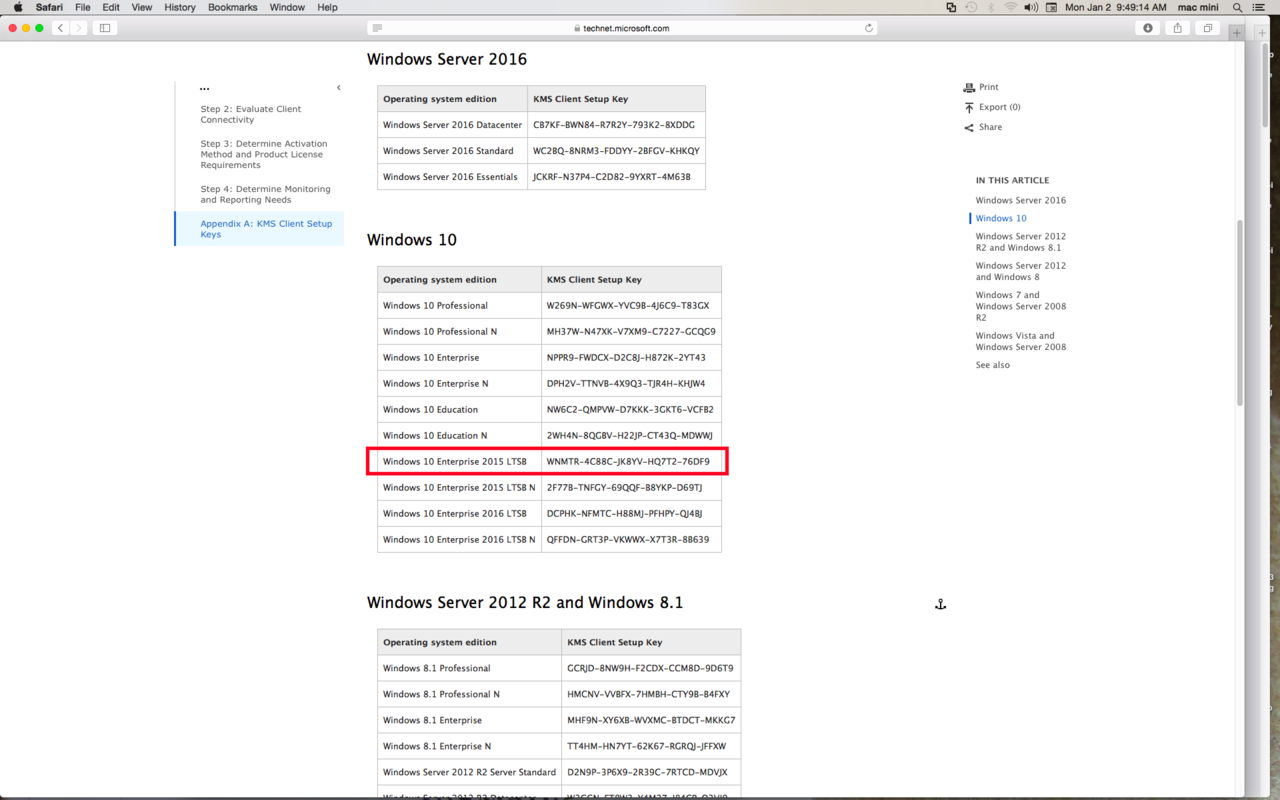Jump to Windows 7 and Server 2008 R2
The width and height of the screenshot is (1280, 800).
[x=1021, y=306]
